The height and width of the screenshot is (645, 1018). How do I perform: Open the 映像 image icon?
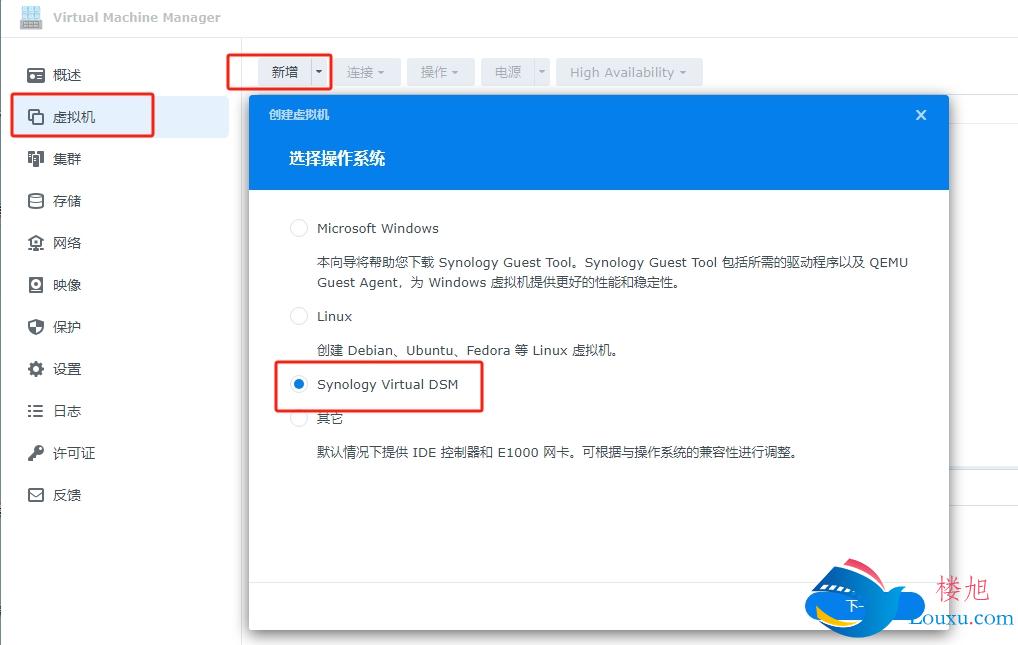[x=36, y=285]
